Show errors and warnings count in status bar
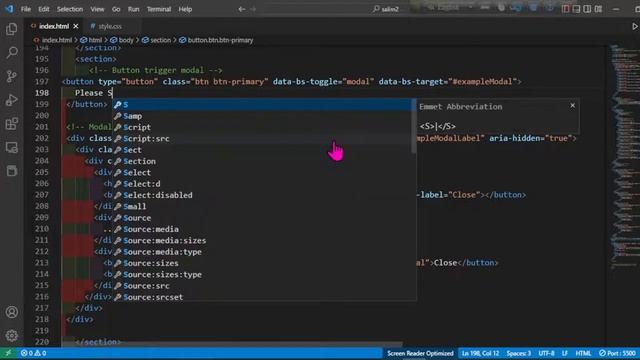640x360 pixels. (33, 353)
